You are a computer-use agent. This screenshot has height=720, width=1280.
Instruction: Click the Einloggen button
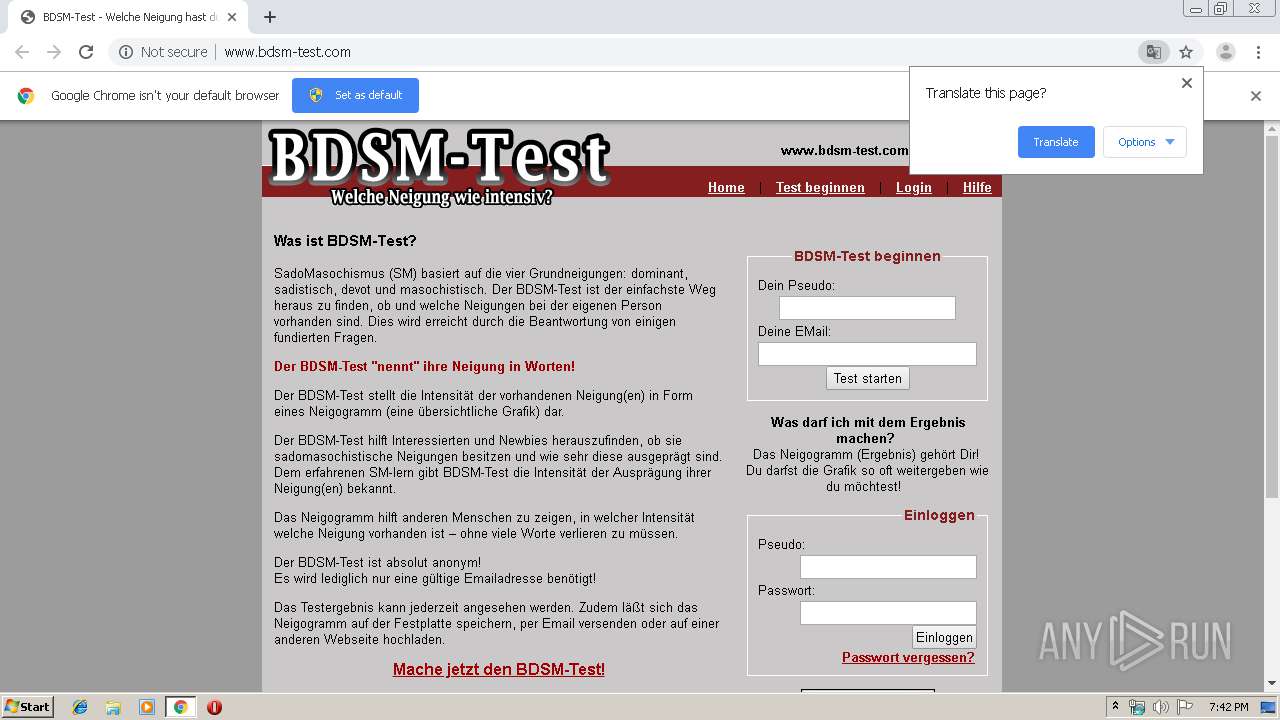(944, 637)
